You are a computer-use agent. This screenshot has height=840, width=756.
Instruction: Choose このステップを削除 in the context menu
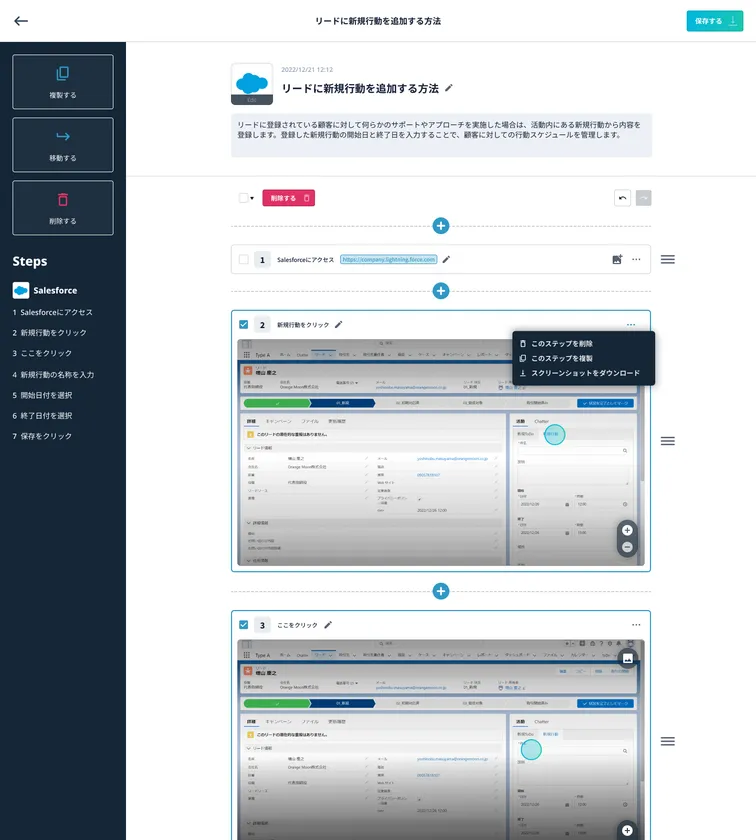tap(562, 344)
